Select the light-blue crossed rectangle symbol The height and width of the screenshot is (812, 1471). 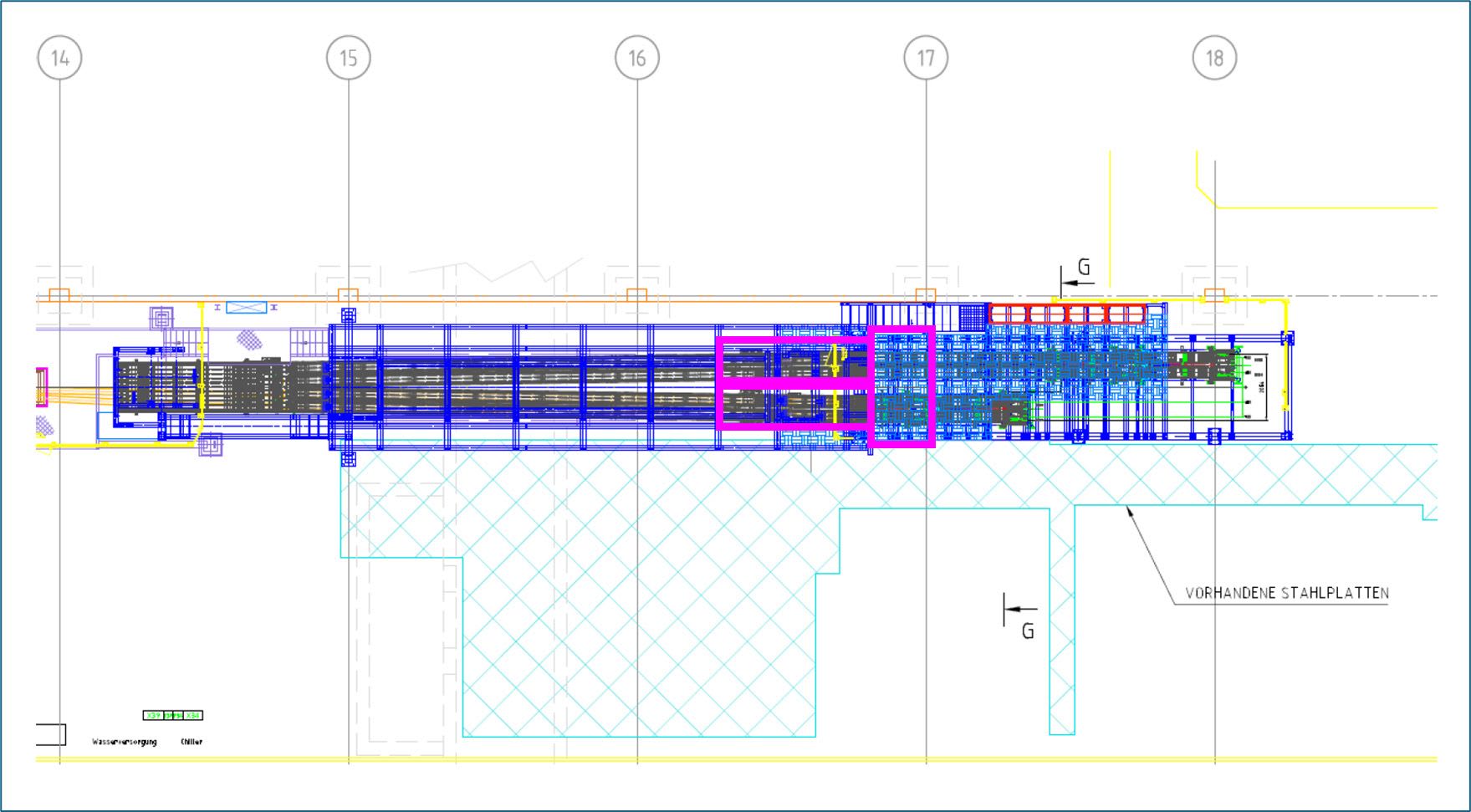point(247,308)
